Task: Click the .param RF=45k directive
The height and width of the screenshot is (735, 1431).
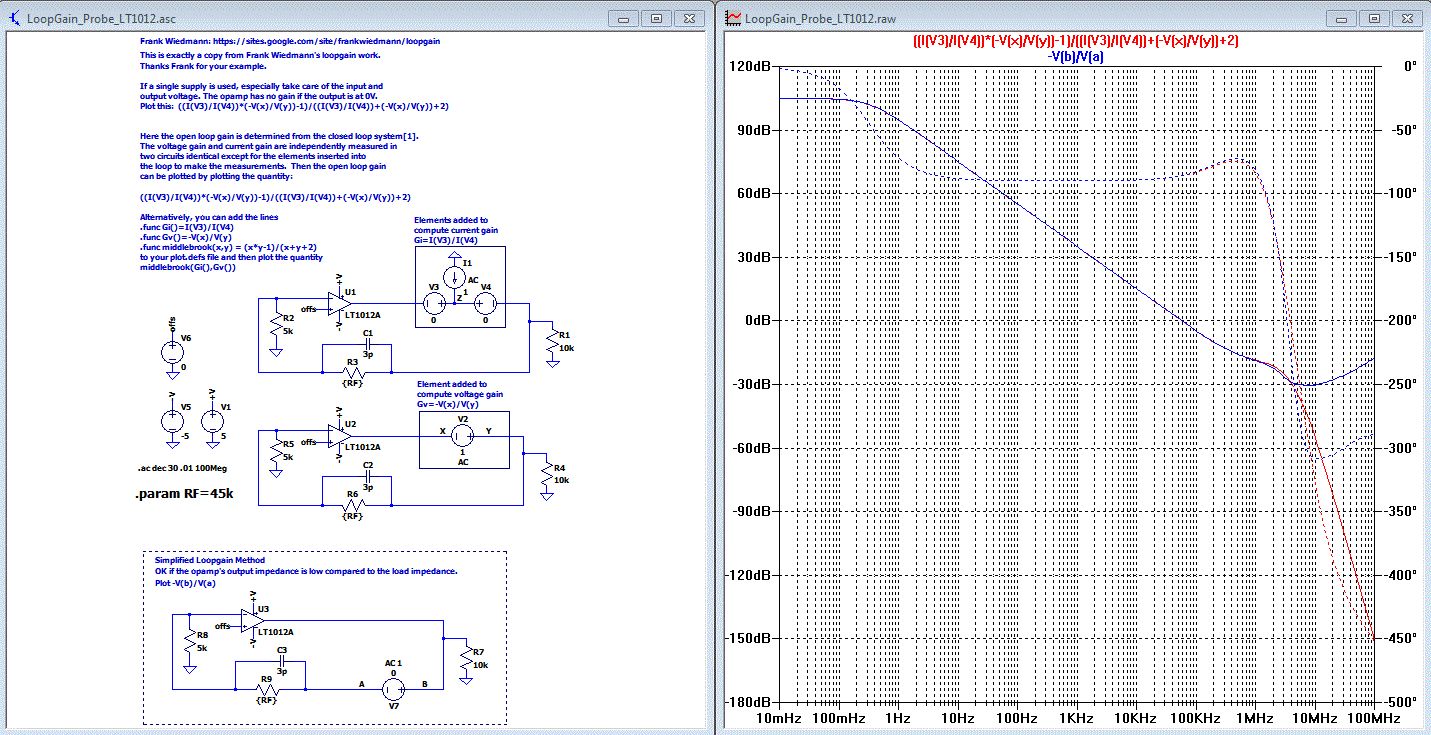Action: 185,494
